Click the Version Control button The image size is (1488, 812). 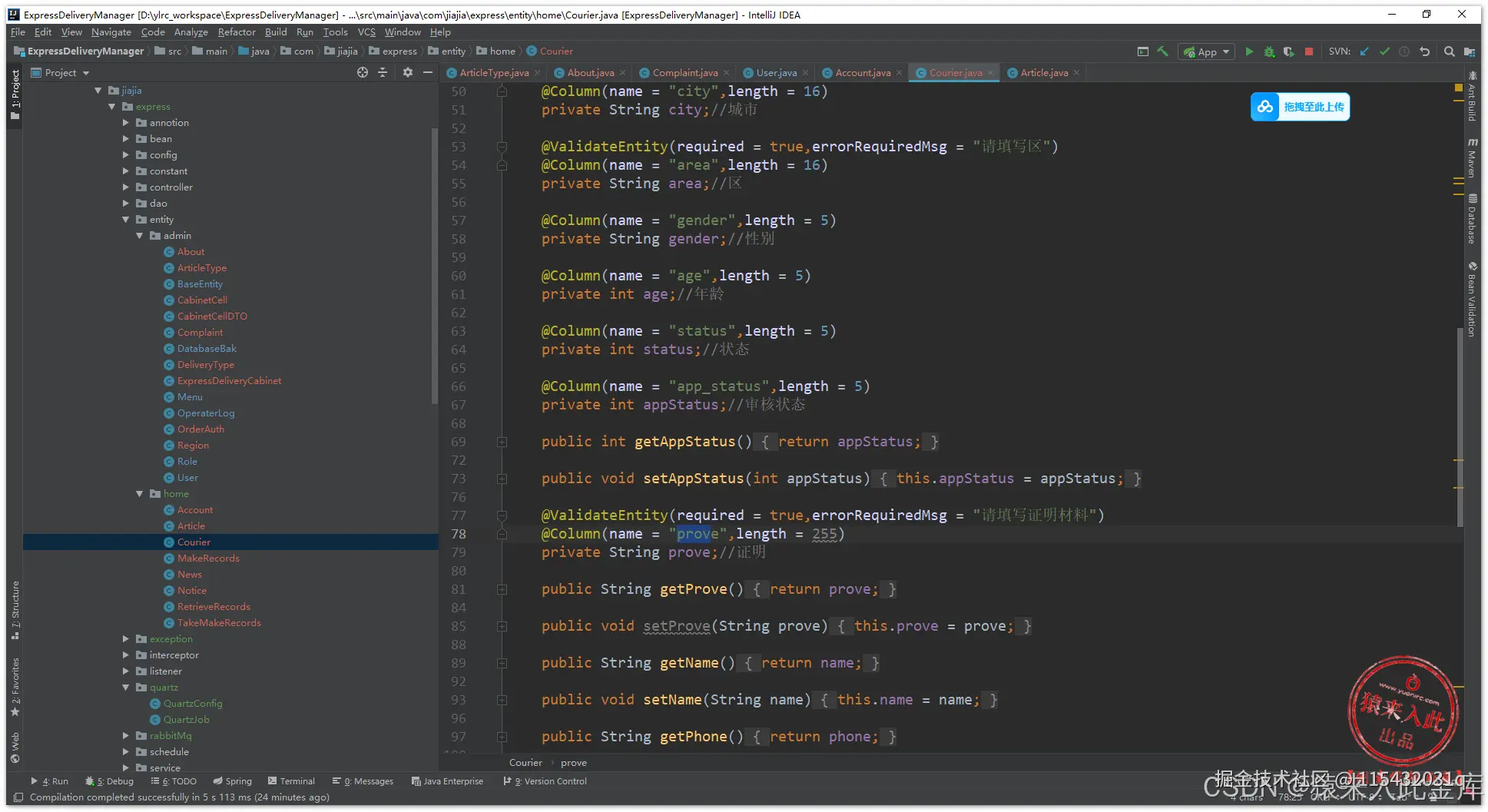[545, 781]
